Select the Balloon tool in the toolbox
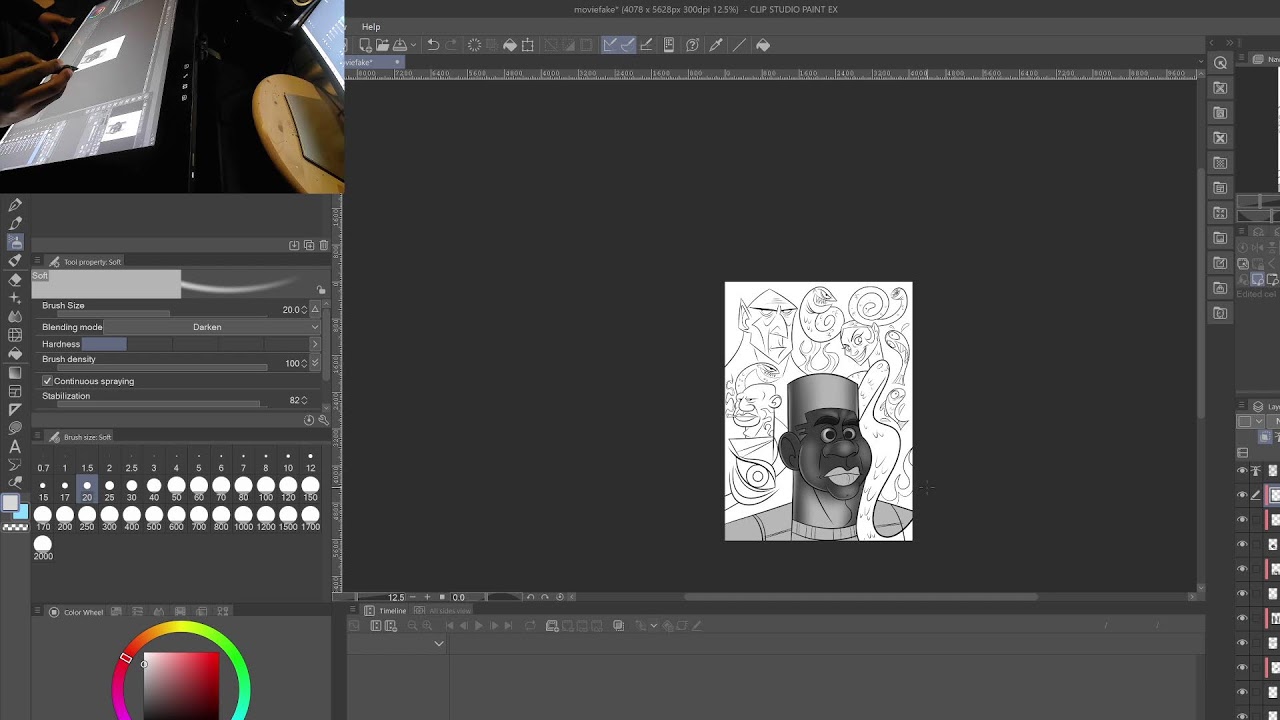This screenshot has height=720, width=1280. [15, 428]
